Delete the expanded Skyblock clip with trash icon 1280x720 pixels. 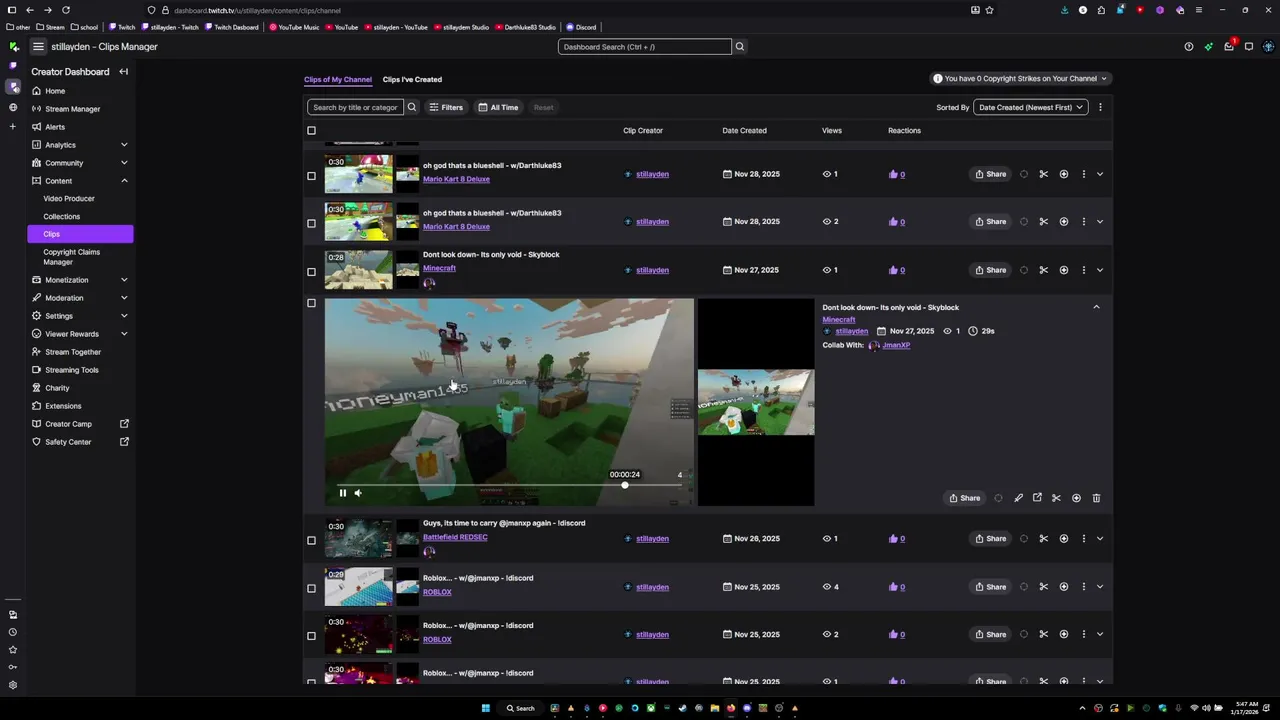[1096, 498]
